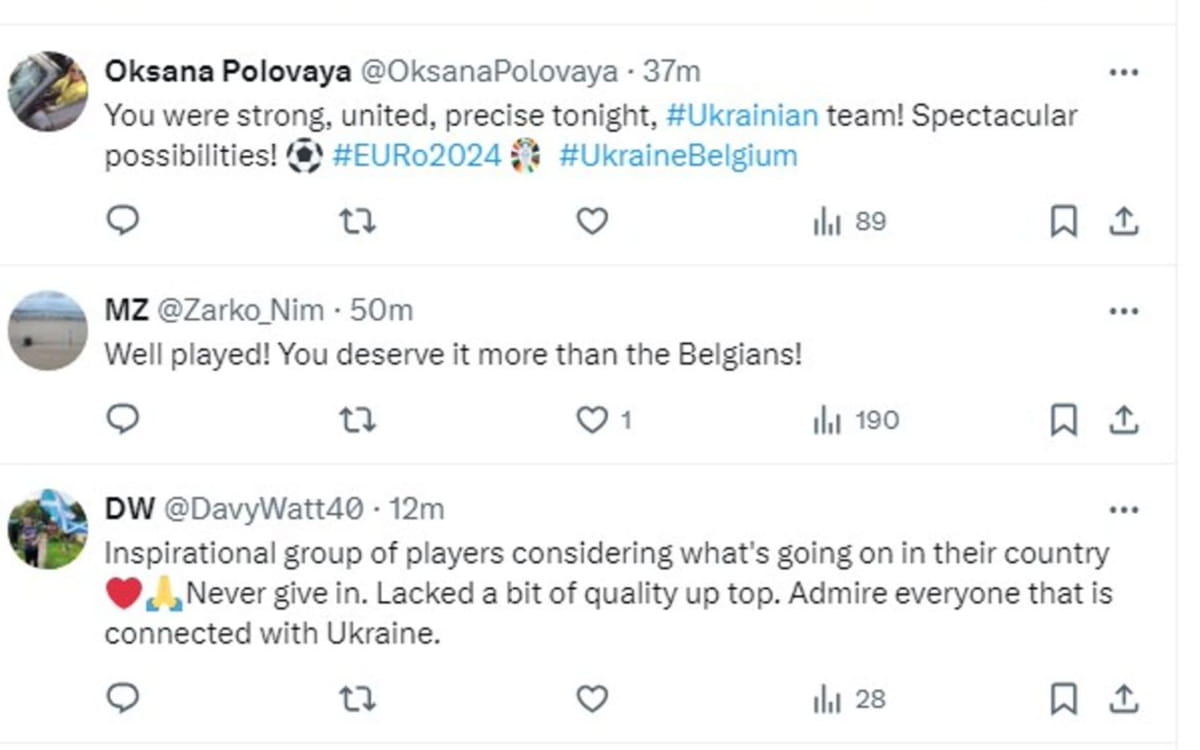Like the tweet by Oksana Polovaya

[x=592, y=220]
